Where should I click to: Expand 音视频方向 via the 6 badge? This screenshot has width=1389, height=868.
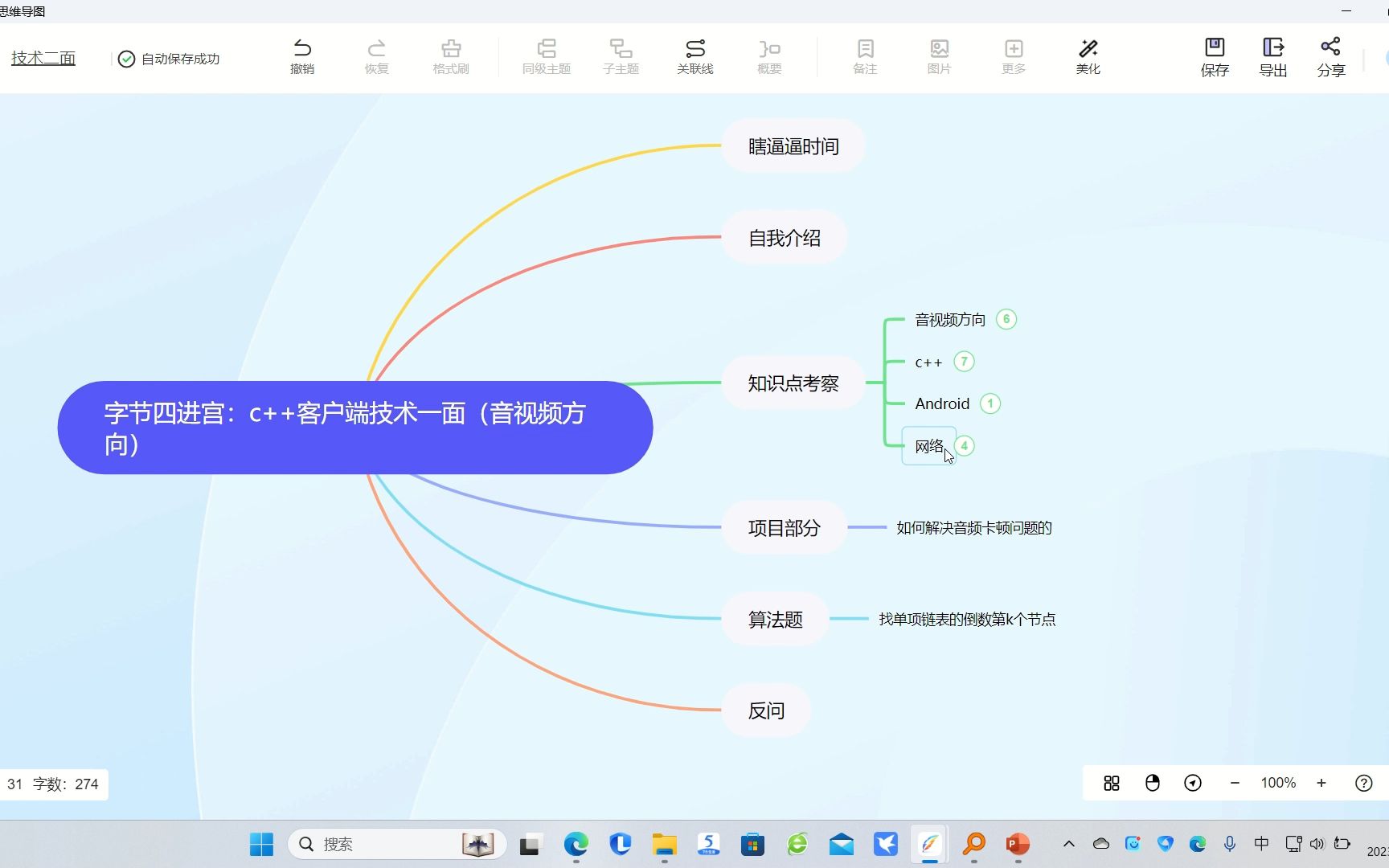click(1006, 319)
